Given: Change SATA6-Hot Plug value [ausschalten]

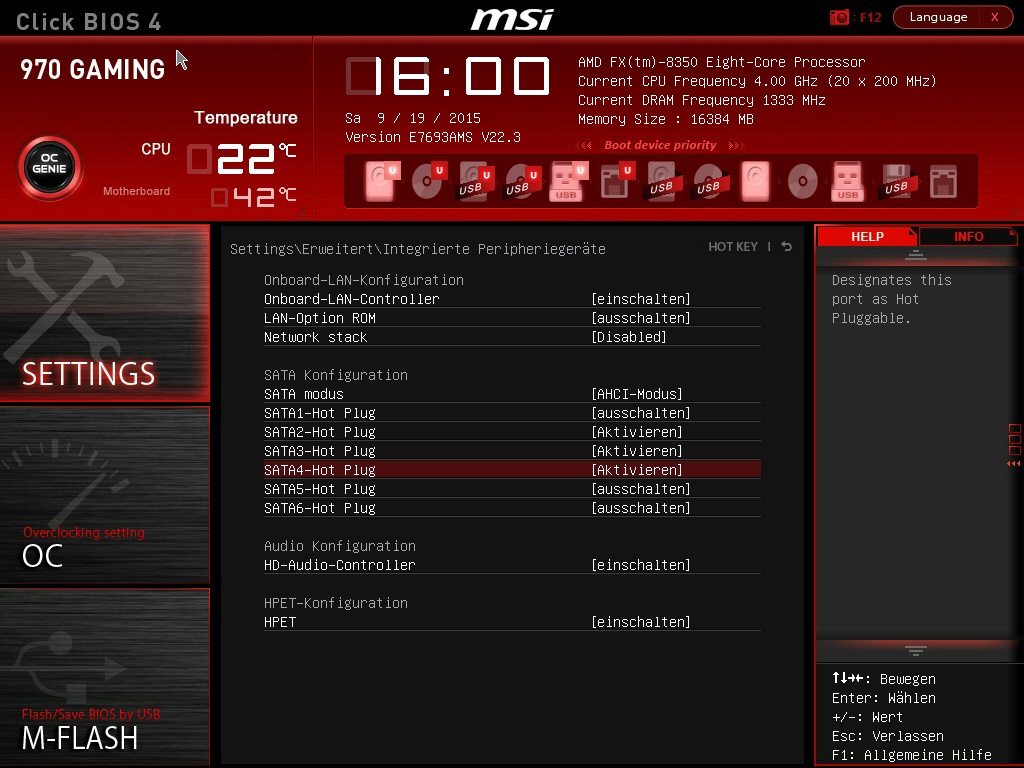Looking at the screenshot, I should pyautogui.click(x=641, y=507).
